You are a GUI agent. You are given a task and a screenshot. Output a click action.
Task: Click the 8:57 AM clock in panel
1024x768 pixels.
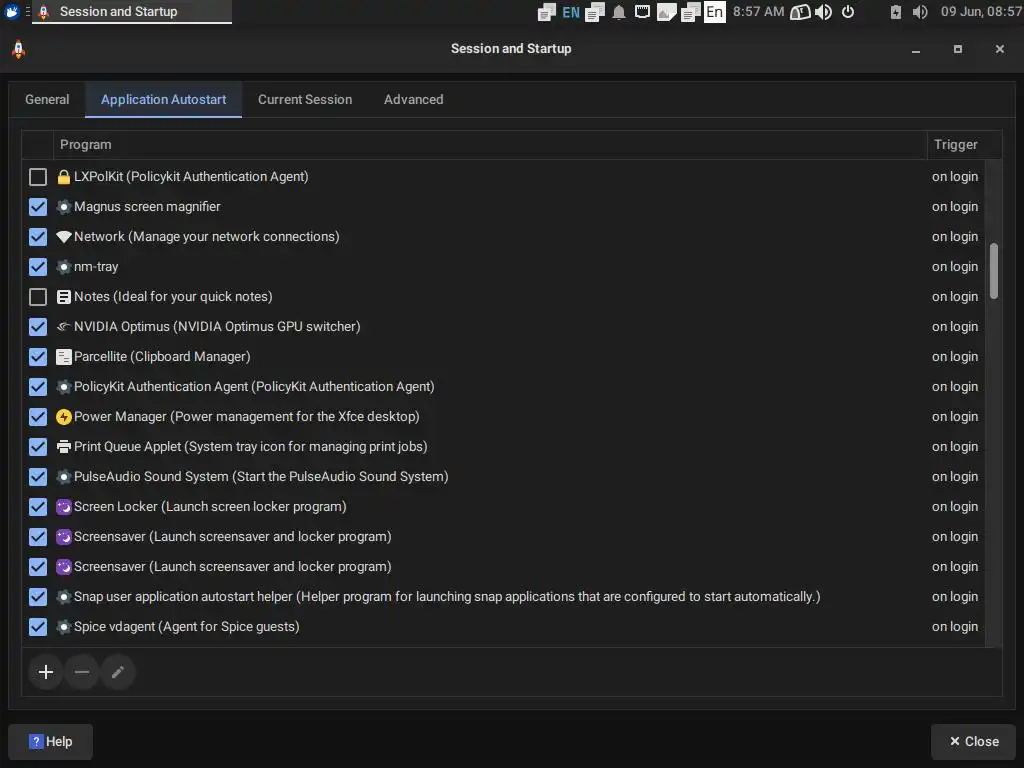(x=758, y=12)
